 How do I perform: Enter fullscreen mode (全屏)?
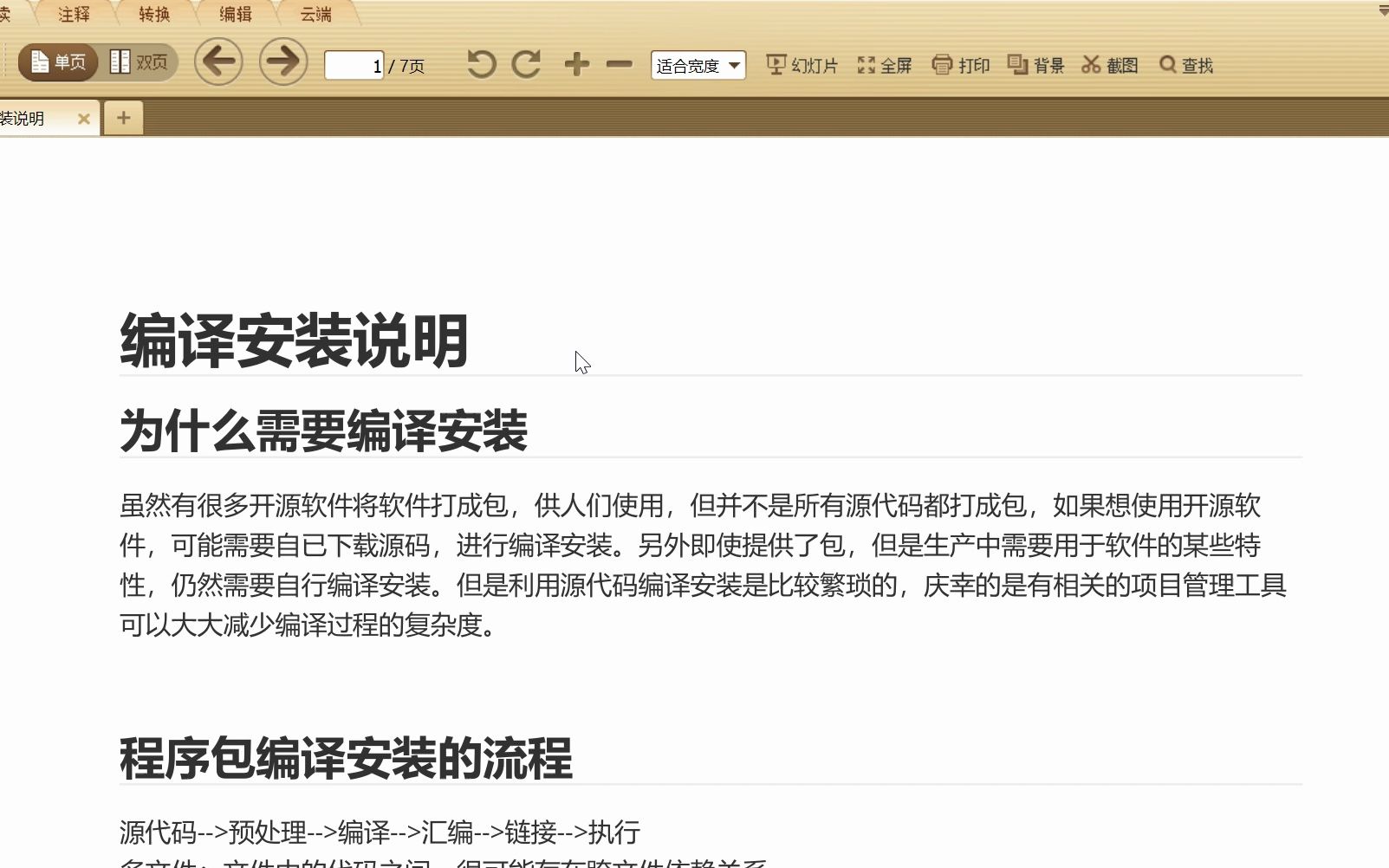tap(885, 65)
